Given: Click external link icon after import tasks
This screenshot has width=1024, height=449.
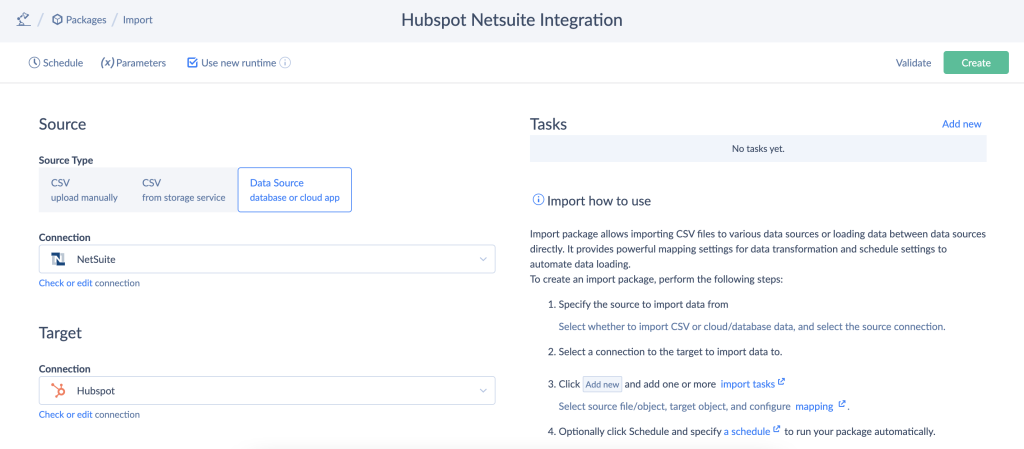Looking at the screenshot, I should tap(782, 382).
